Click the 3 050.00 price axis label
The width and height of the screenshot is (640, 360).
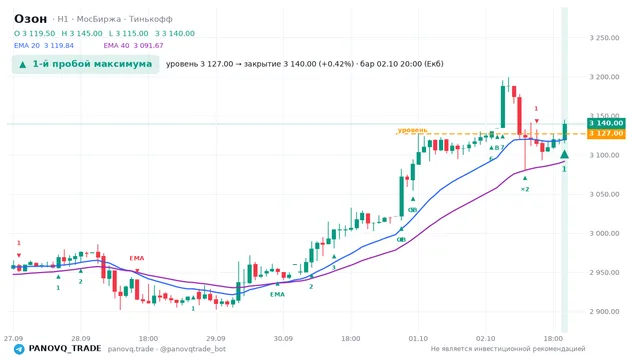[604, 194]
